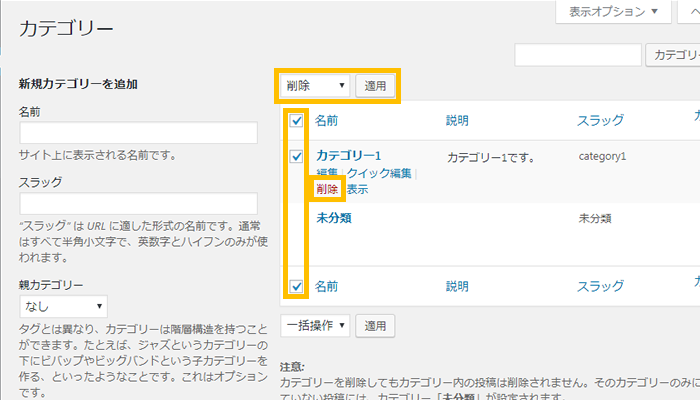Image resolution: width=700 pixels, height=400 pixels.
Task: Click the category search input field
Action: pos(577,55)
